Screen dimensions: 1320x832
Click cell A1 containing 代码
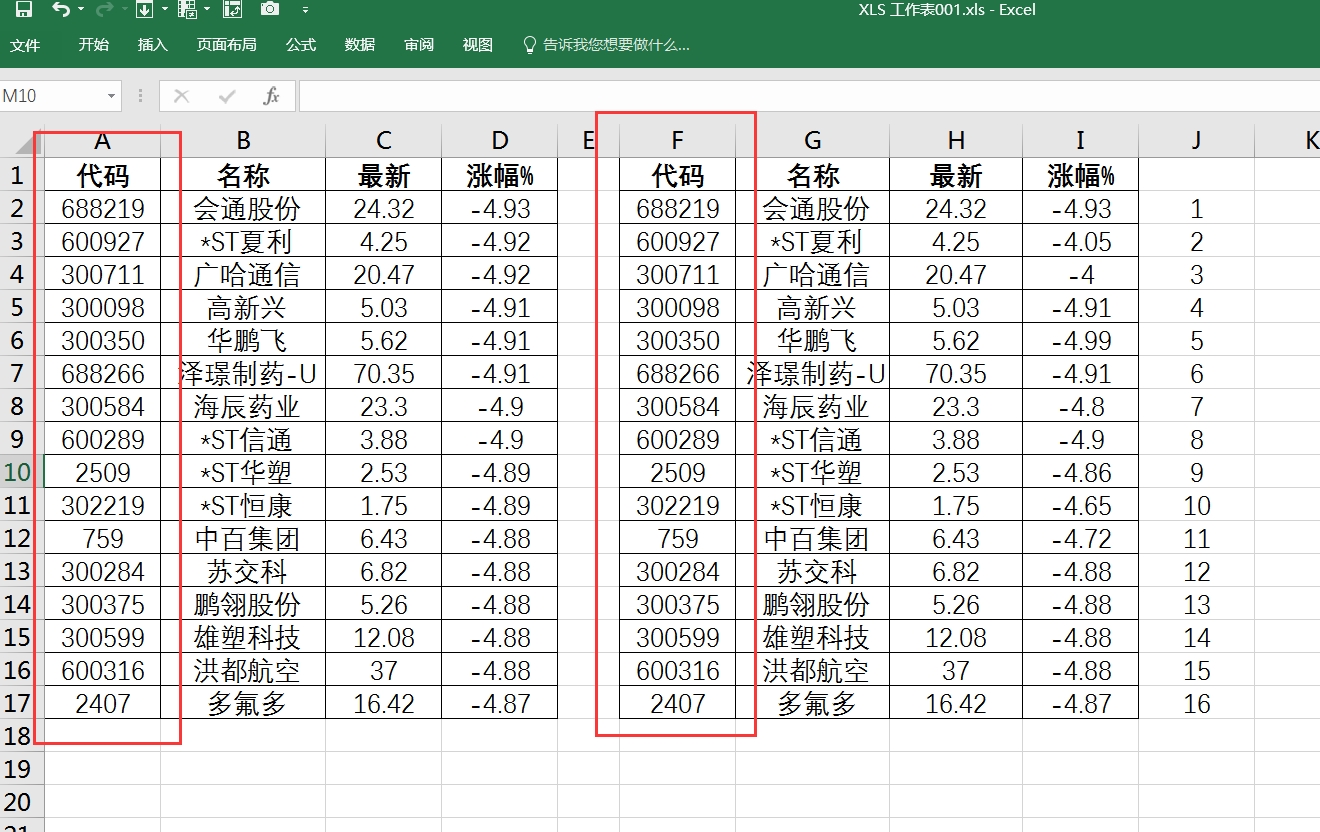[x=102, y=175]
